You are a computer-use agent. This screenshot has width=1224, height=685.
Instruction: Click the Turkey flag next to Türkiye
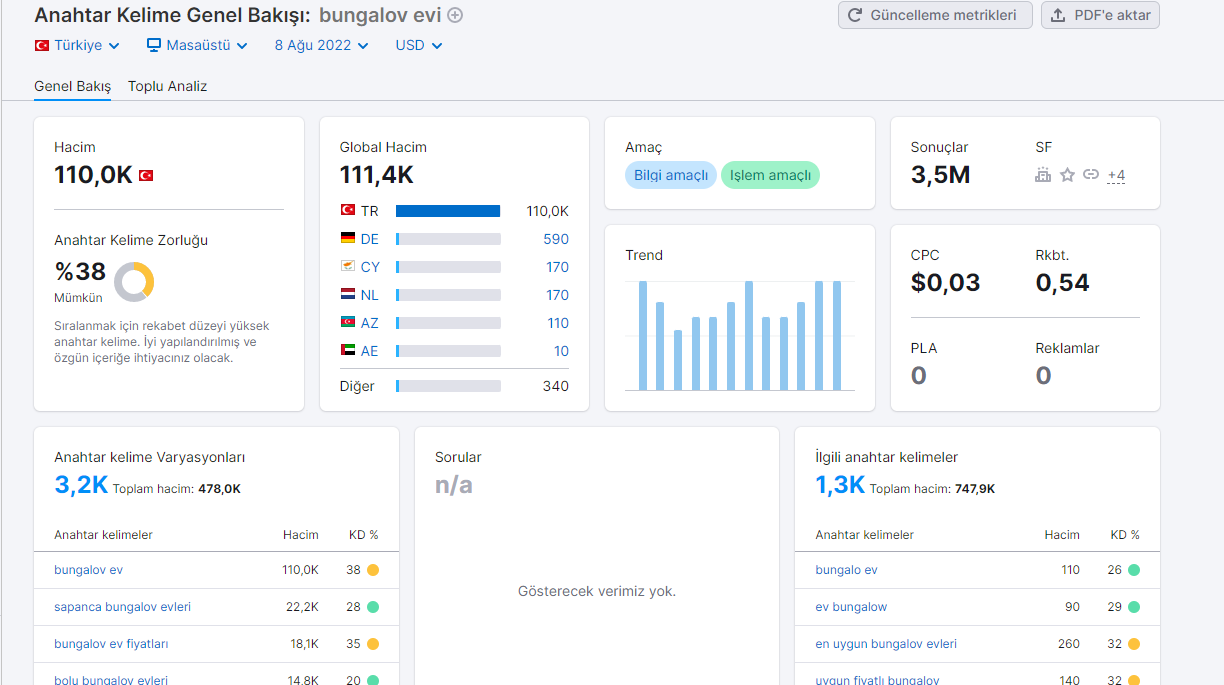click(x=42, y=45)
